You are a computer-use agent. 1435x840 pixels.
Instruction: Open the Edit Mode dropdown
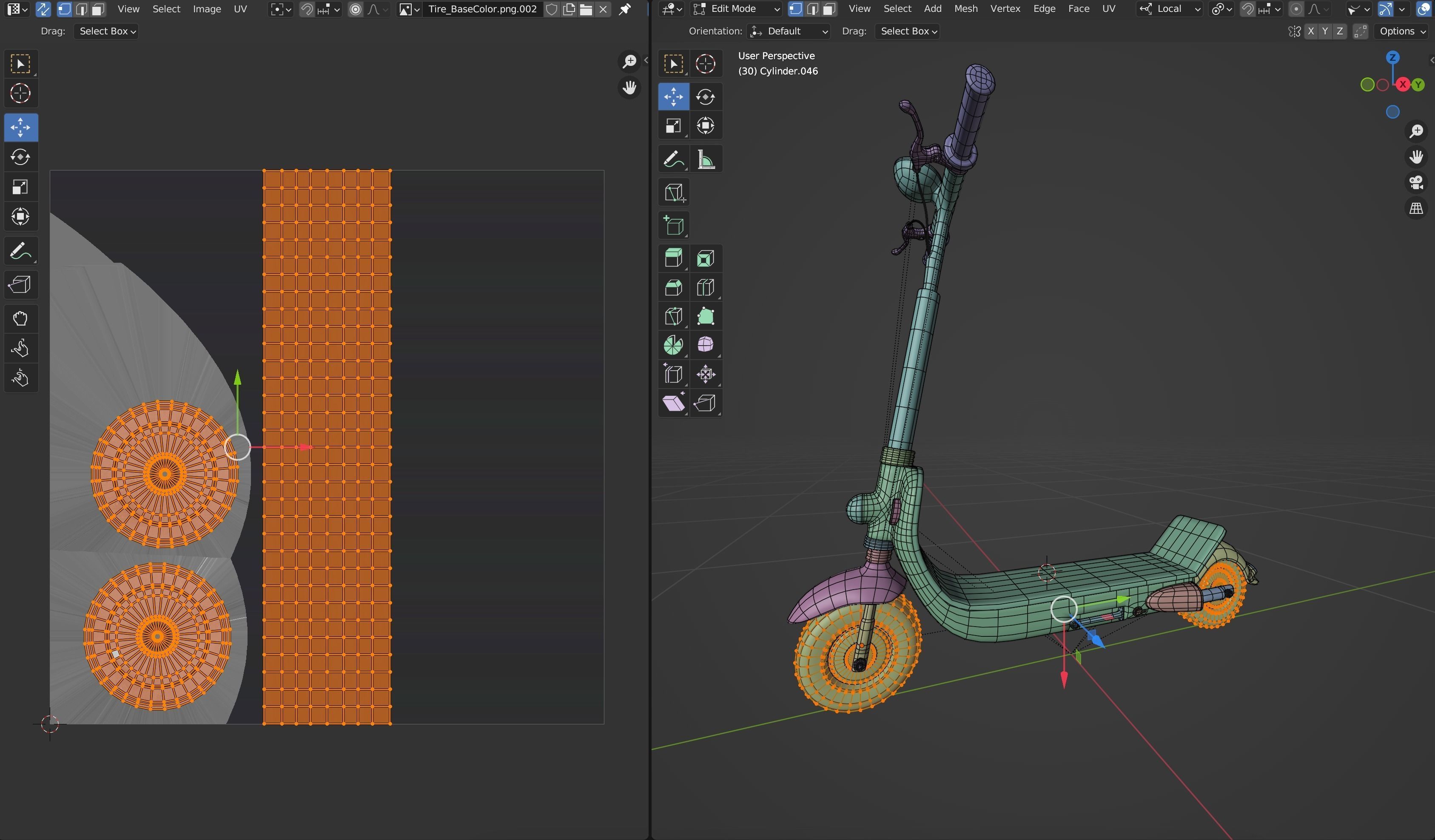pyautogui.click(x=736, y=9)
